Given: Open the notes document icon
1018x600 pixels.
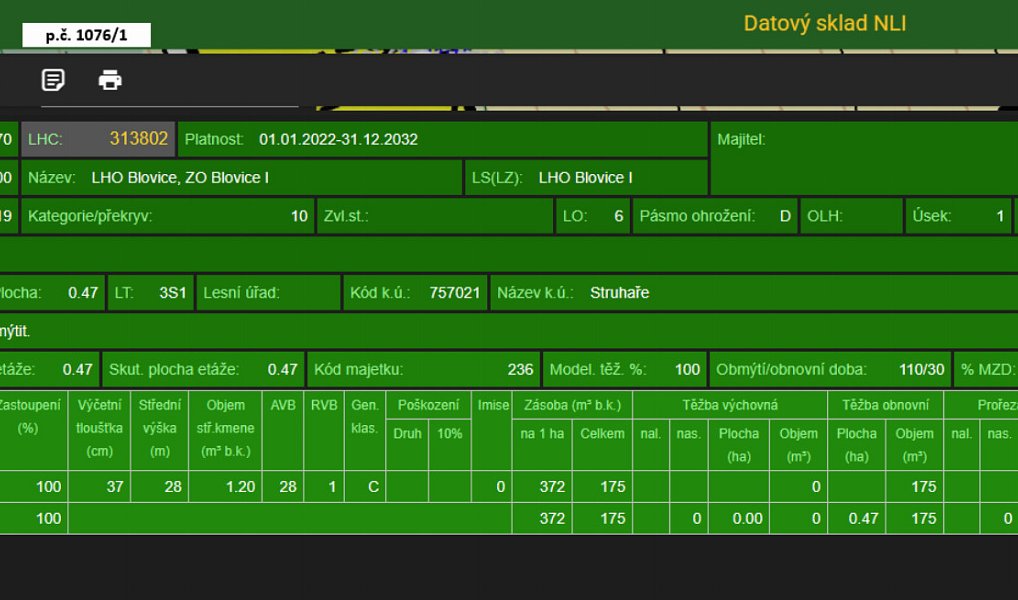Looking at the screenshot, I should coord(53,80).
